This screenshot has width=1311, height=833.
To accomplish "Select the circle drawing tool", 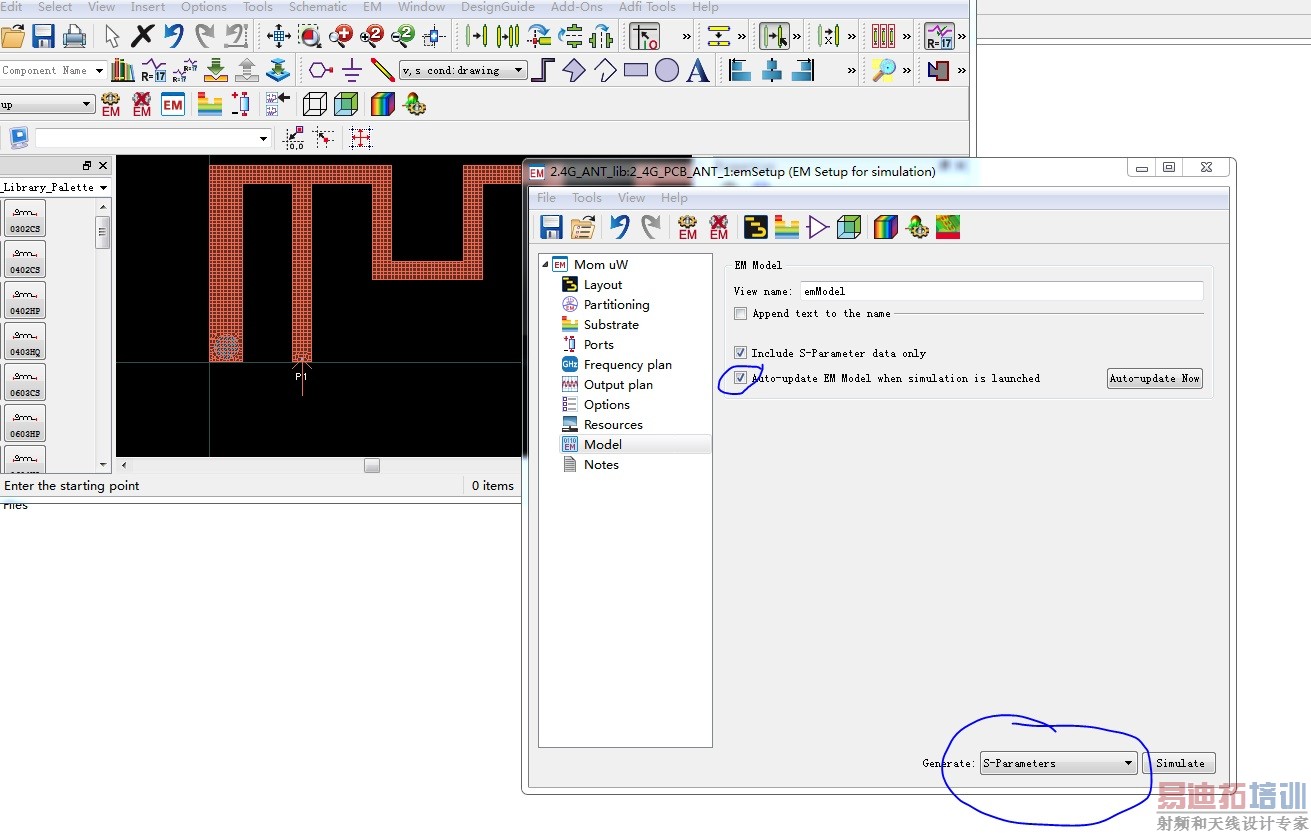I will pyautogui.click(x=667, y=70).
